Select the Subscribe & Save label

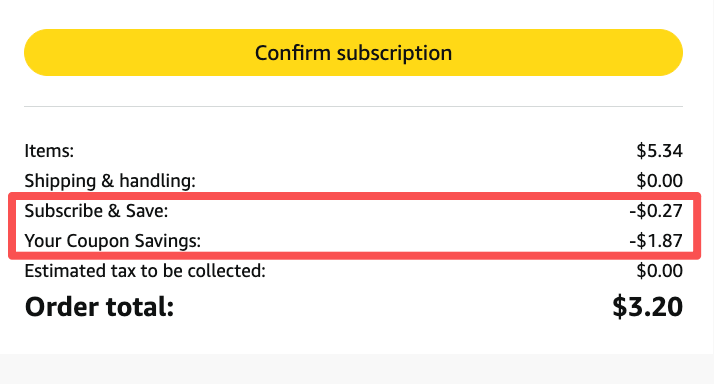coord(96,211)
